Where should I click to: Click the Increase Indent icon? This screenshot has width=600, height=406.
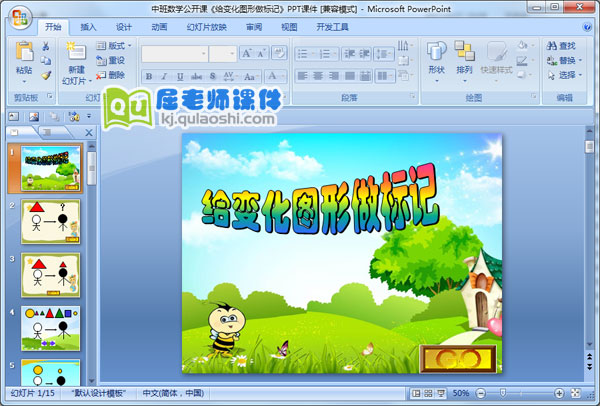click(x=364, y=54)
